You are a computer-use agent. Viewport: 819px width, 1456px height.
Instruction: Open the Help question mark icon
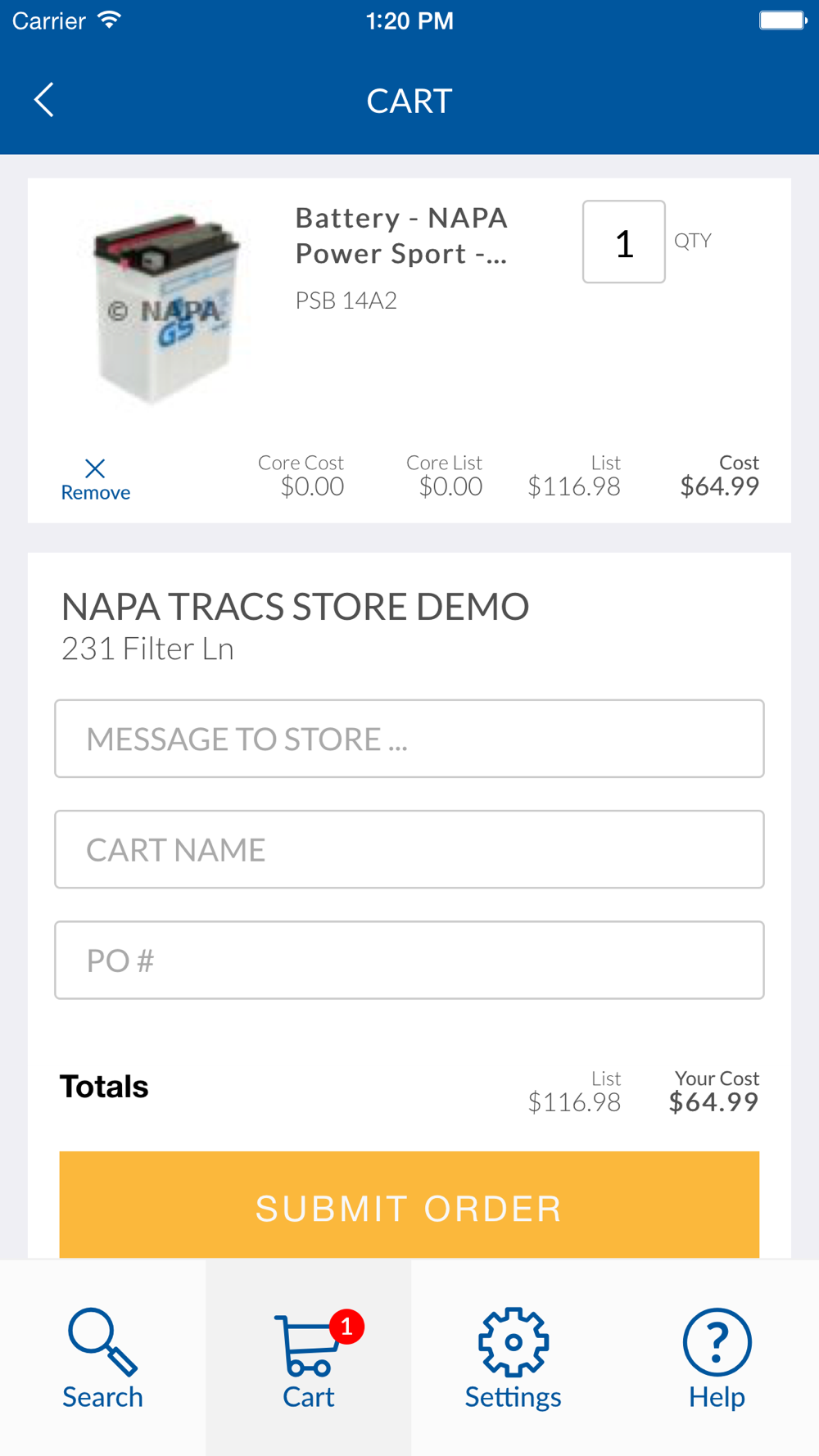coord(717,1341)
